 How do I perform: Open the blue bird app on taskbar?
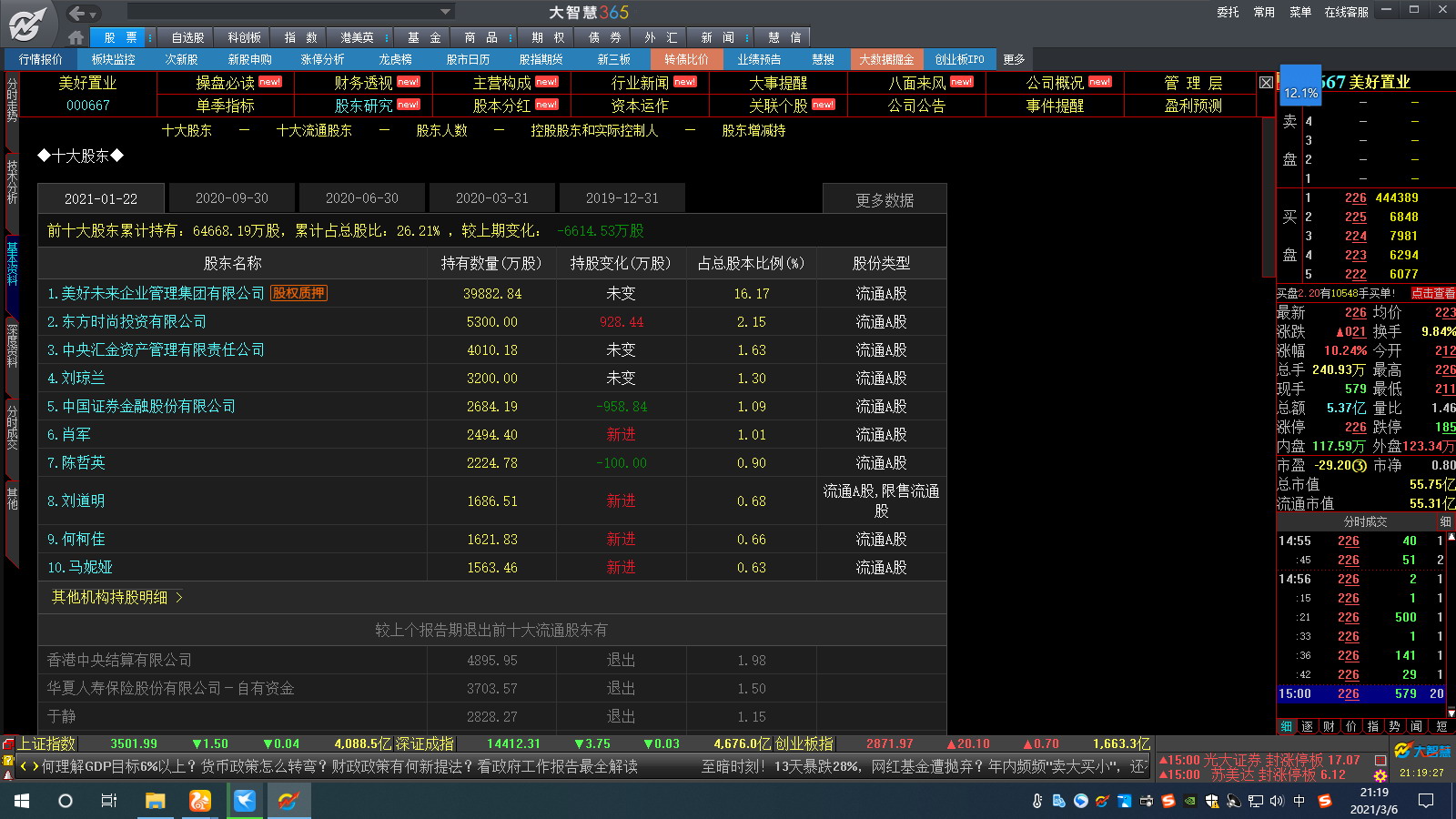coord(245,801)
